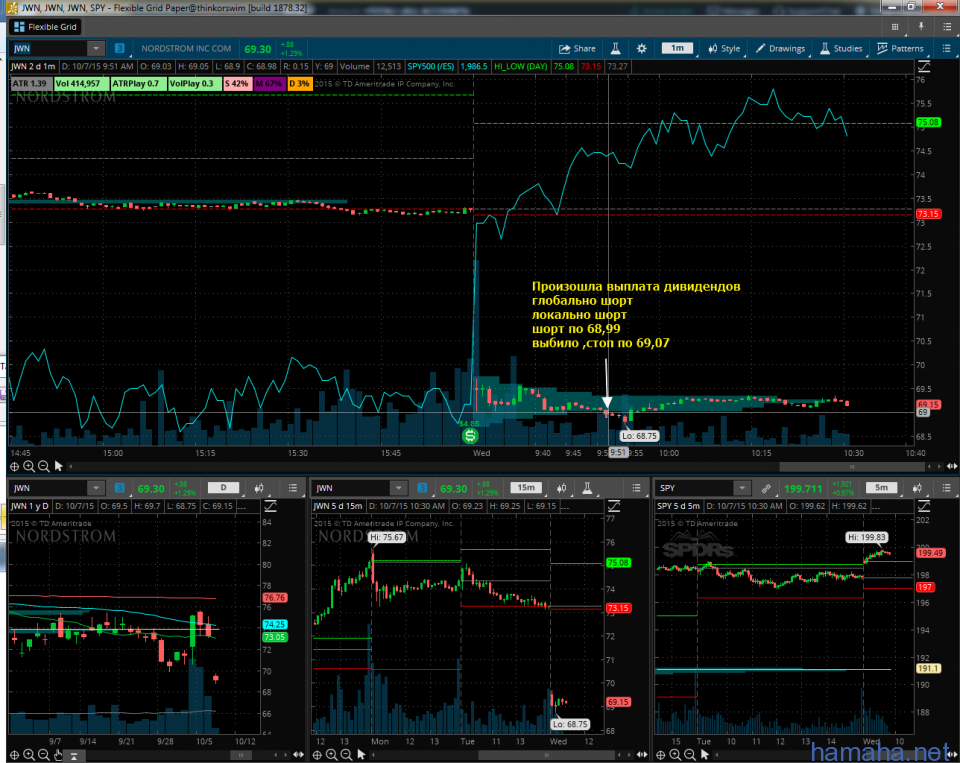Click the HI_LOW (DAY) study label
The height and width of the screenshot is (763, 960).
[520, 66]
